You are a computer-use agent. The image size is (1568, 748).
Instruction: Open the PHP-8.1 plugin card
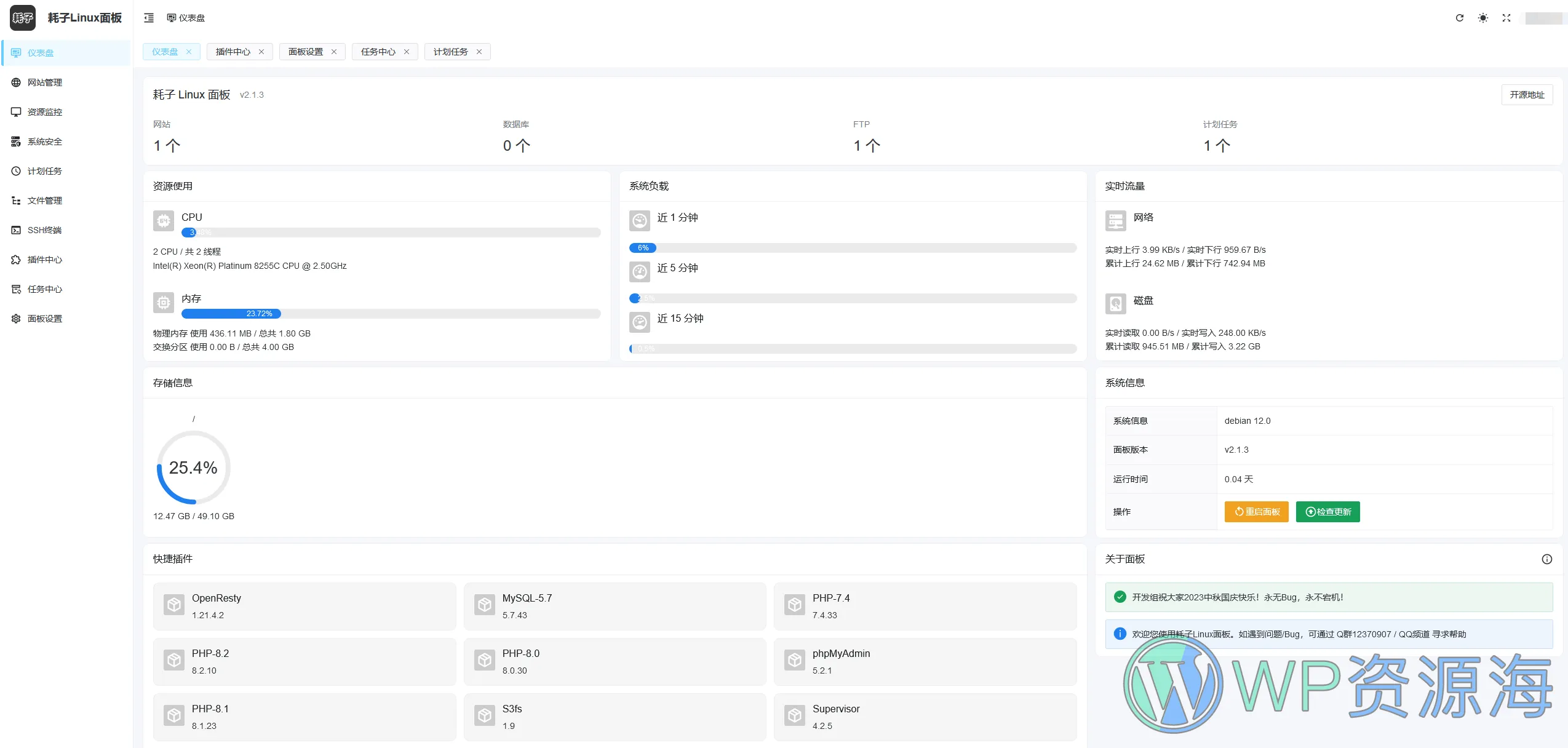[x=304, y=717]
